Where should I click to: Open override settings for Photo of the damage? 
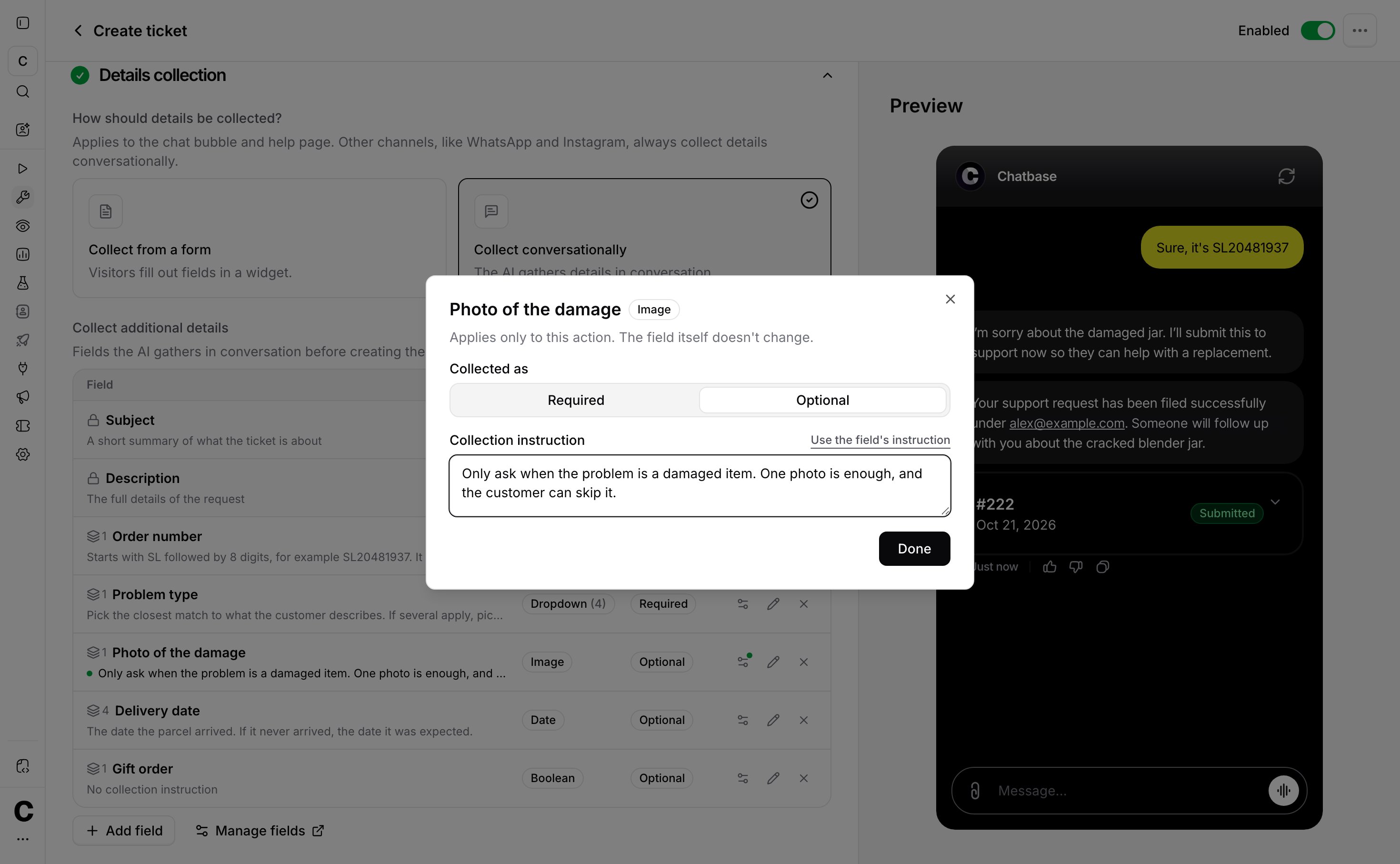[x=742, y=662]
